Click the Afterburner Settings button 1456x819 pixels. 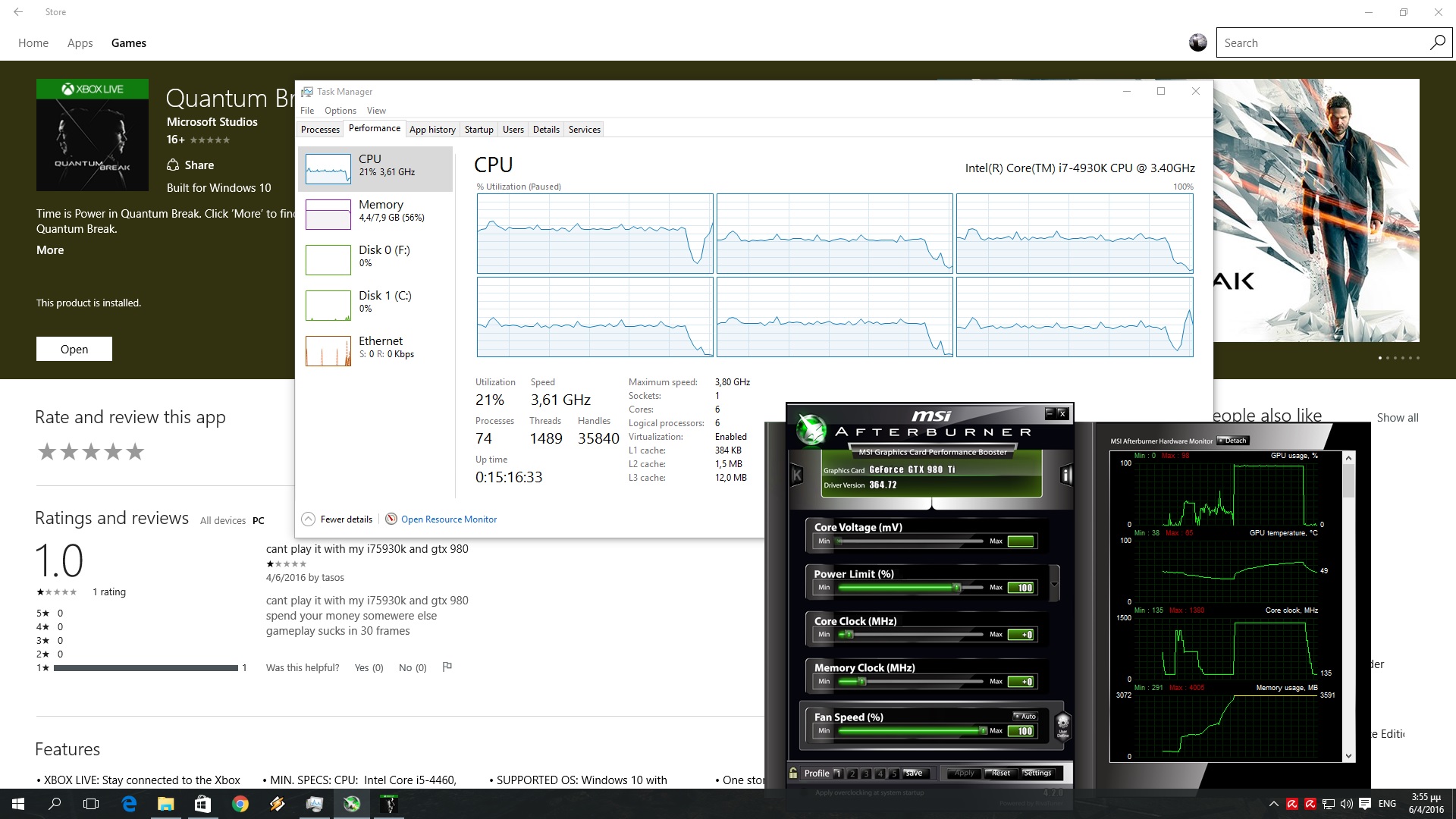pyautogui.click(x=1037, y=773)
